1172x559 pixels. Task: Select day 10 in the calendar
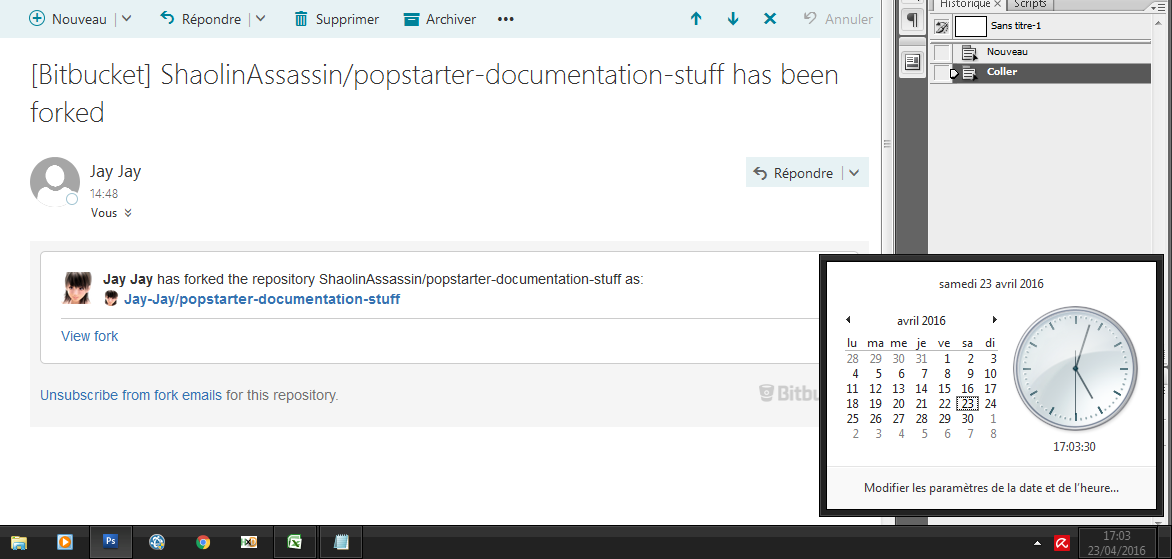click(990, 374)
